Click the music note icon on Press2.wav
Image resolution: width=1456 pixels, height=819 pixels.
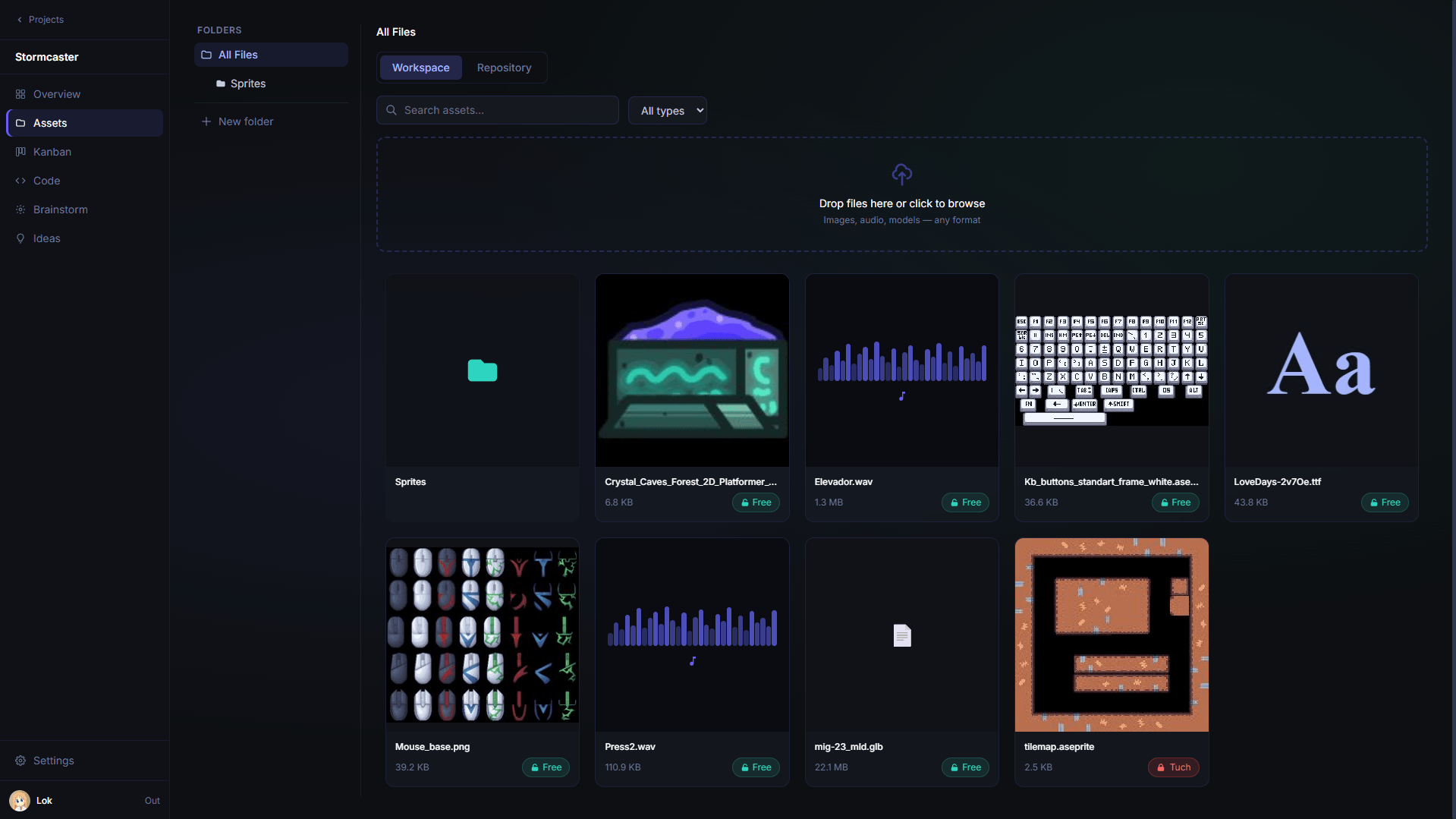(x=692, y=661)
